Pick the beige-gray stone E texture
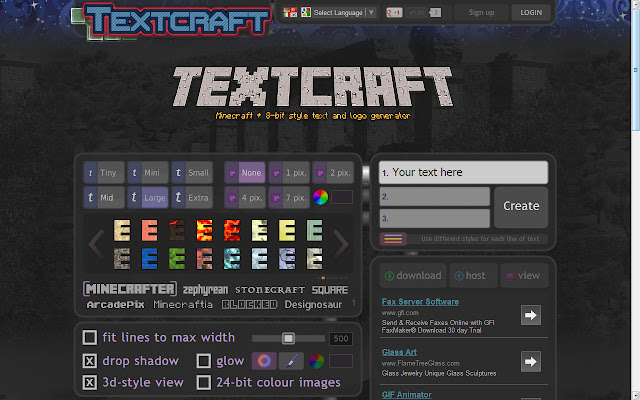Viewport: 640px width, 400px height. [315, 259]
